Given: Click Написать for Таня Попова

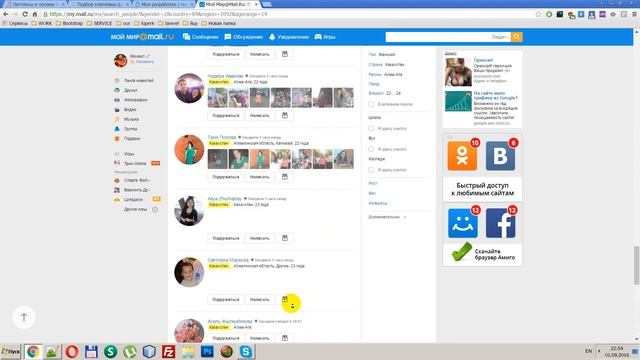Looking at the screenshot, I should (x=260, y=177).
